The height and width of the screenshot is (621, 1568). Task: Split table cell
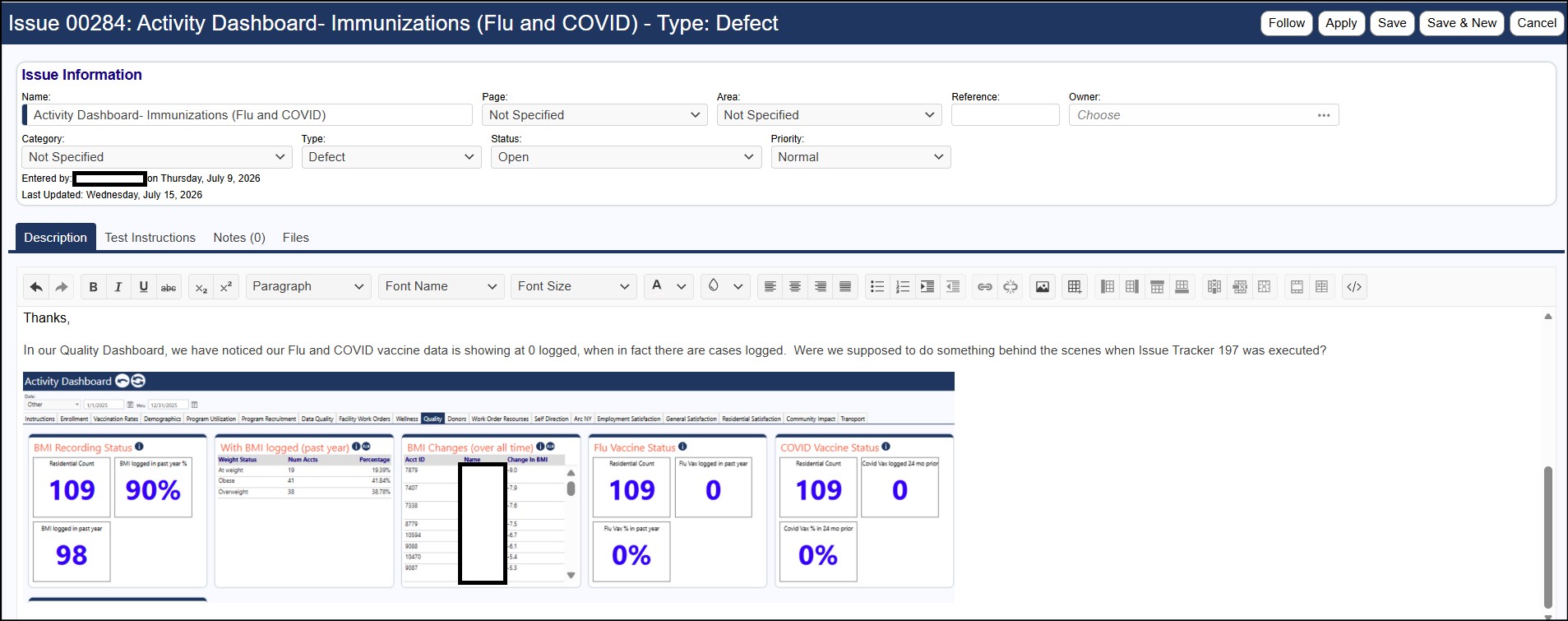click(x=1321, y=287)
